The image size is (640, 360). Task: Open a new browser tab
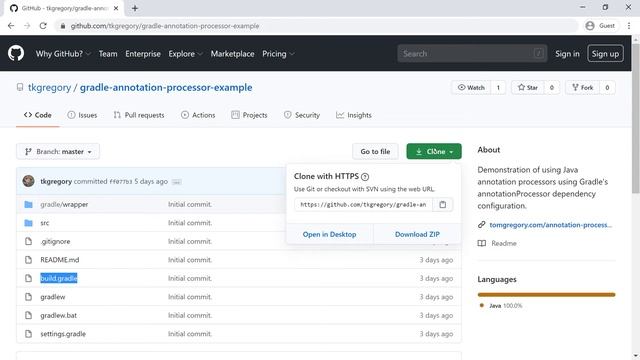[135, 8]
